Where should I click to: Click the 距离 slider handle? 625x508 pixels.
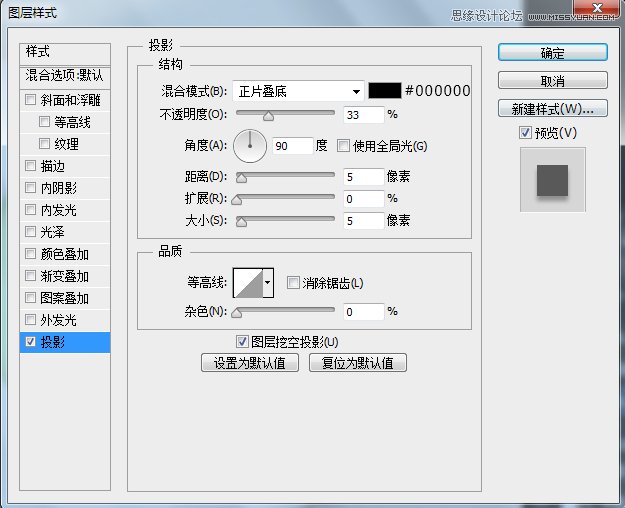point(241,178)
